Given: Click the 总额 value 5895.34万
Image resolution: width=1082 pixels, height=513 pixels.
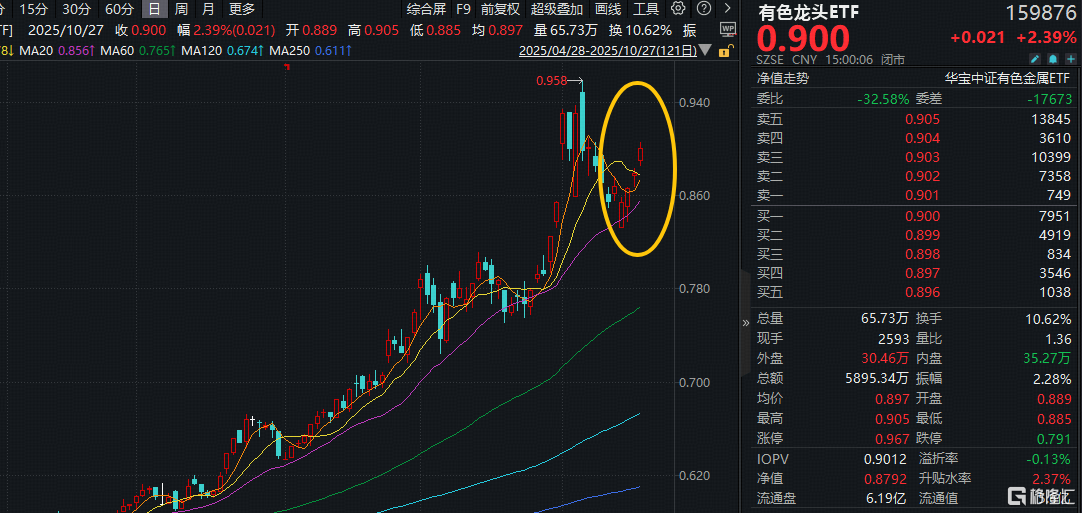Looking at the screenshot, I should (x=875, y=378).
